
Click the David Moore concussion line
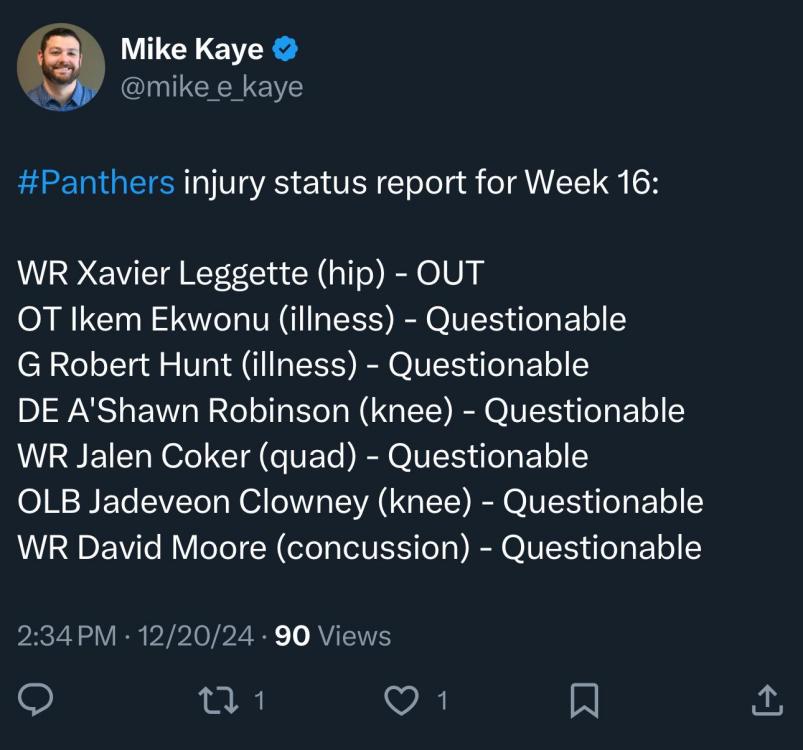tap(359, 548)
